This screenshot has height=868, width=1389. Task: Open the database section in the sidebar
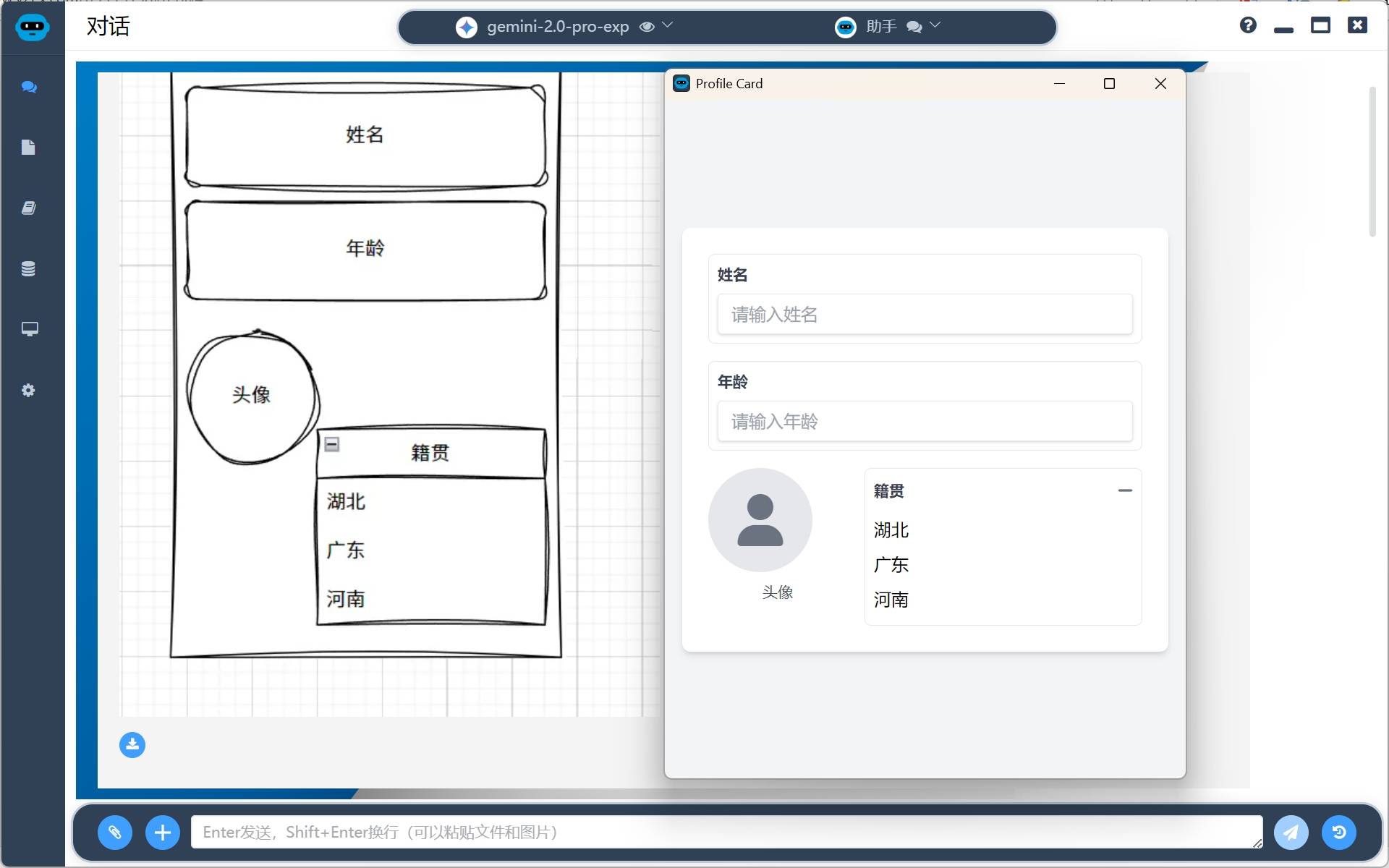(x=29, y=269)
